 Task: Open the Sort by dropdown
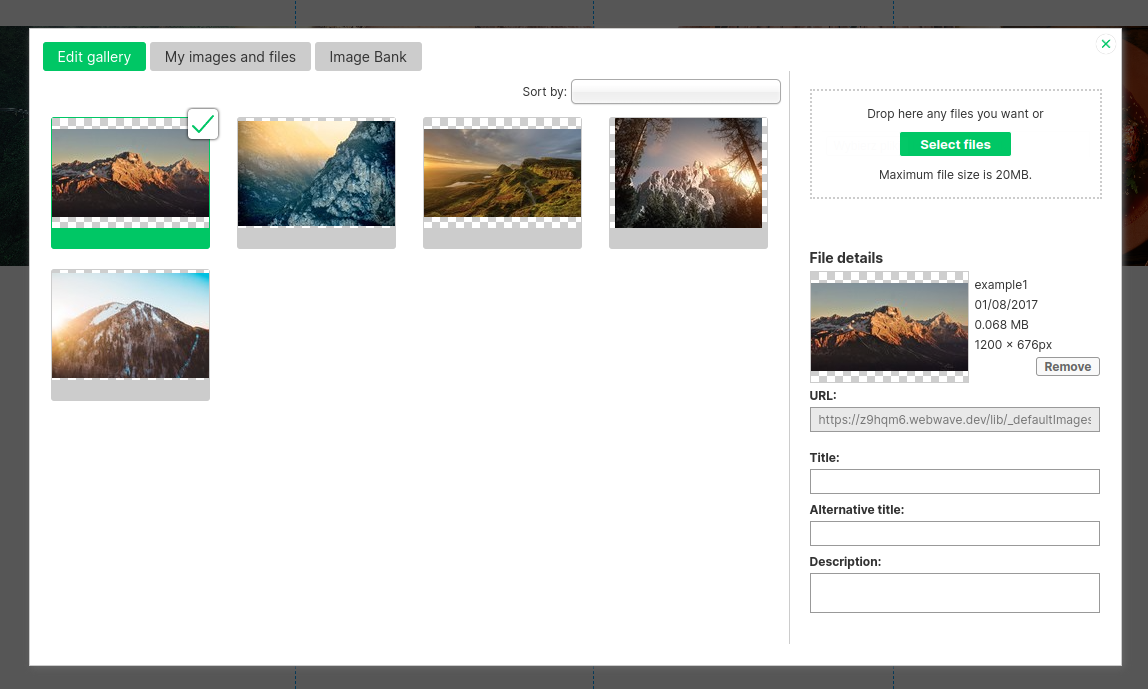675,92
